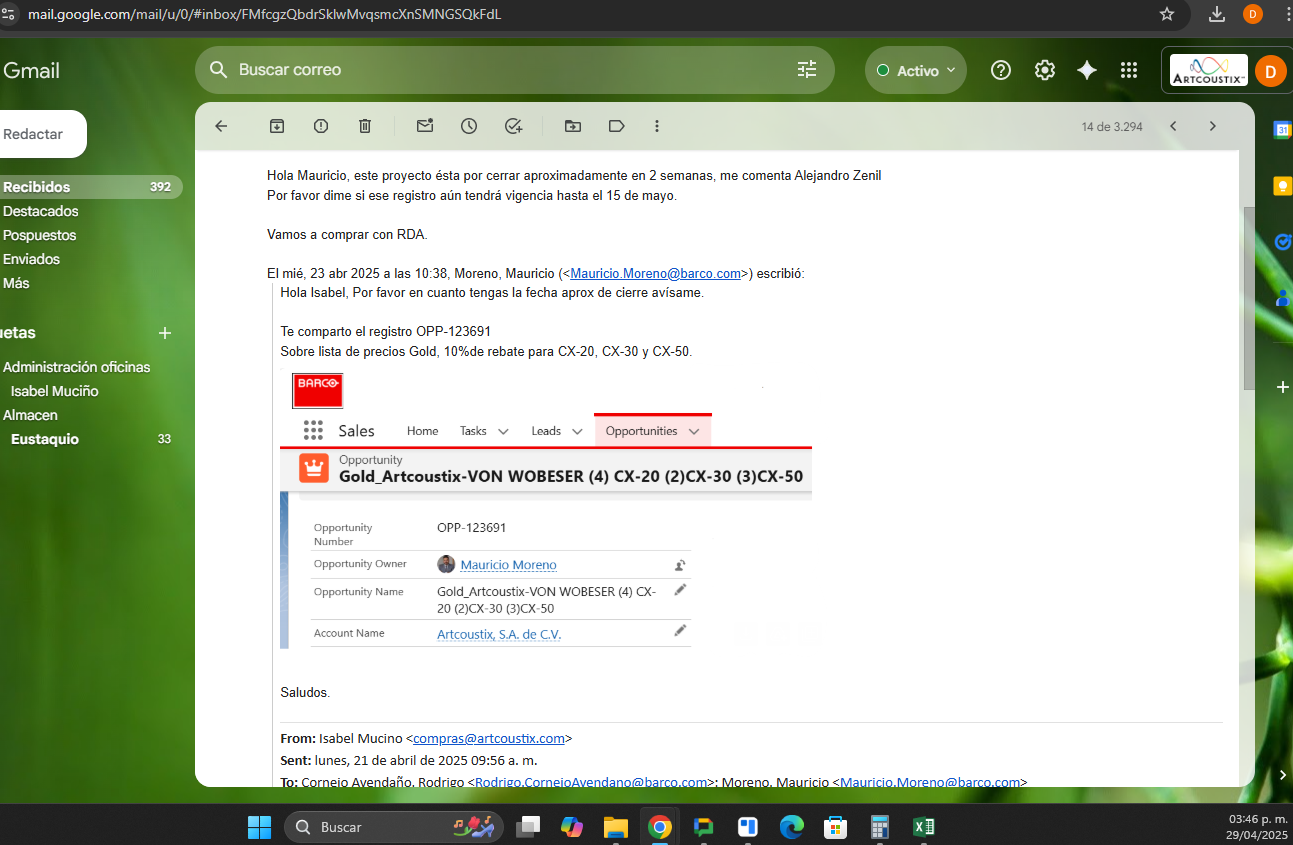The height and width of the screenshot is (845, 1293).
Task: Open the Calculator from the taskbar
Action: point(880,827)
